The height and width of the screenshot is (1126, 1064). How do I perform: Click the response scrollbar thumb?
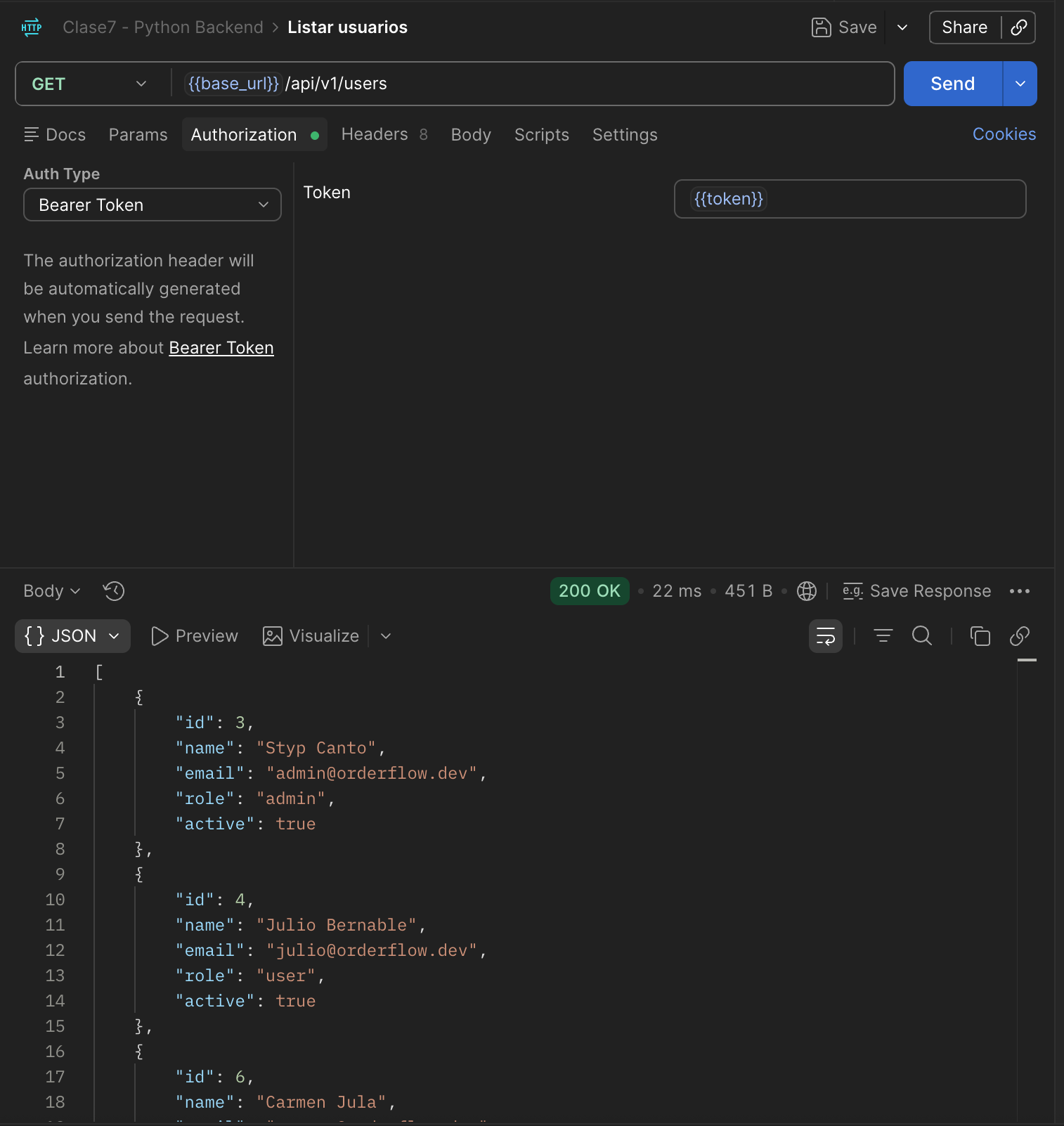[x=1027, y=661]
